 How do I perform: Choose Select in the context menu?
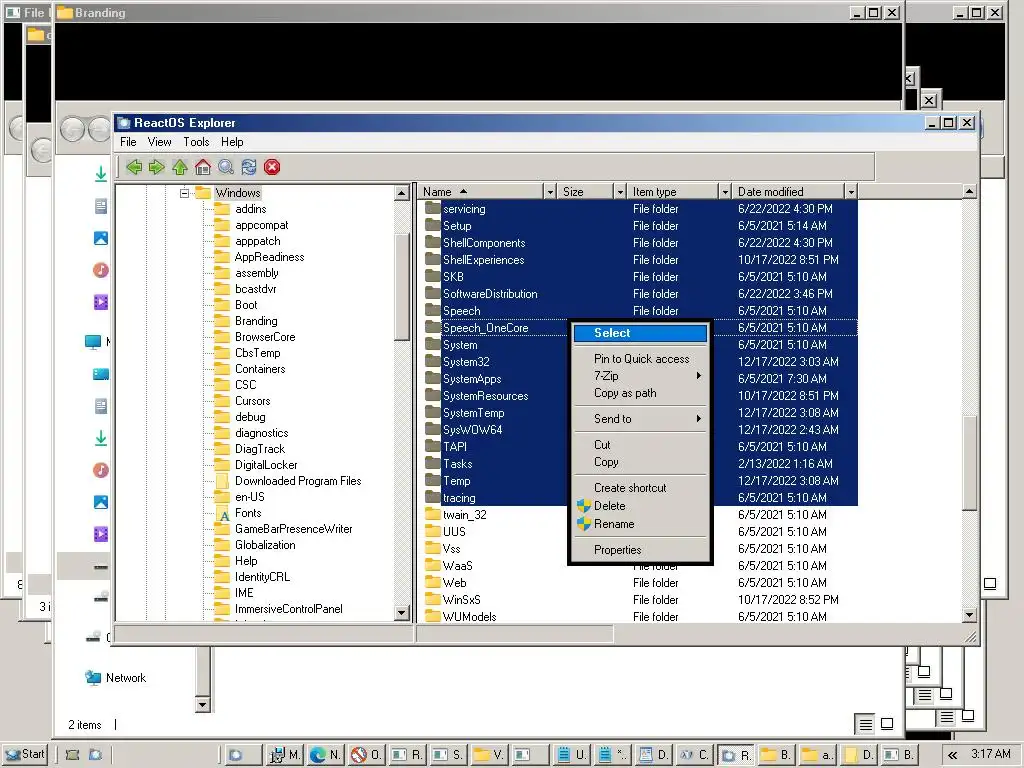click(640, 333)
